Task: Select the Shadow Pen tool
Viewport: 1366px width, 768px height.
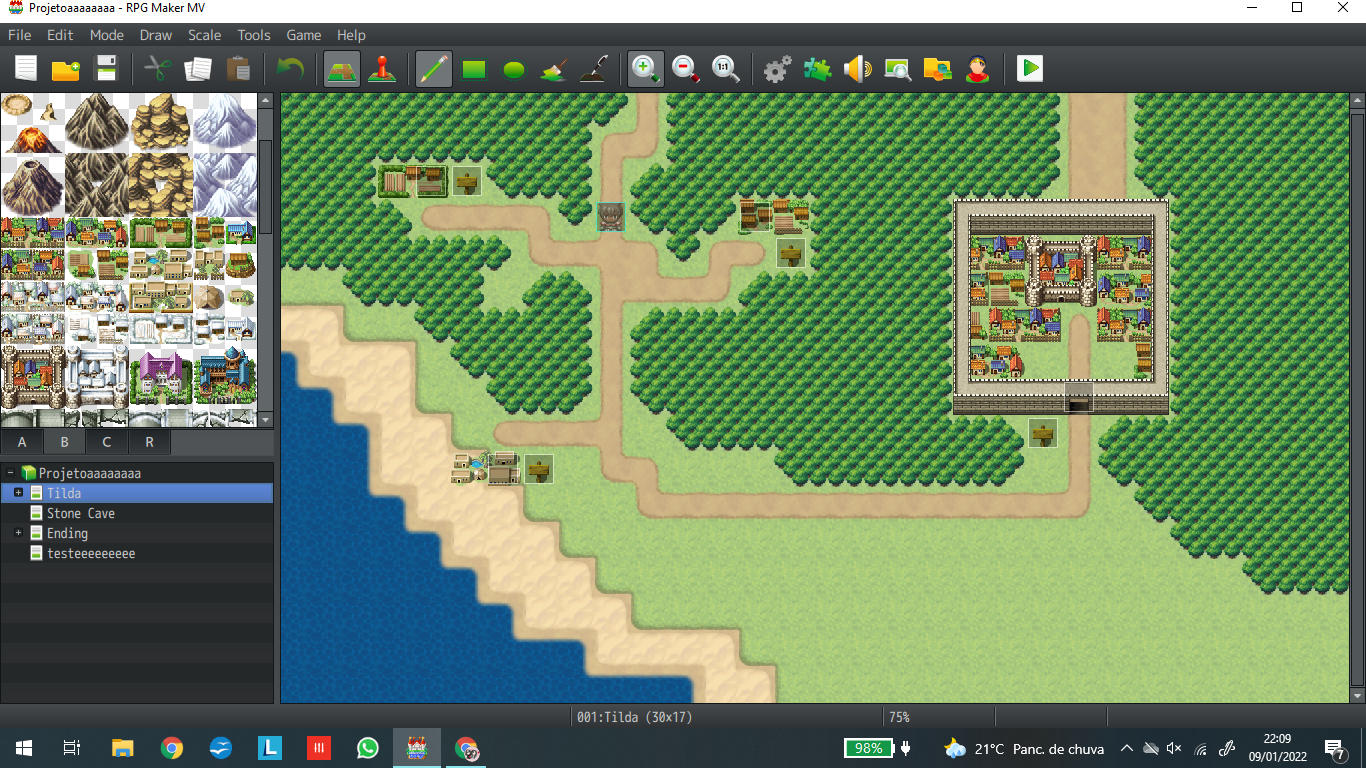Action: (x=594, y=69)
